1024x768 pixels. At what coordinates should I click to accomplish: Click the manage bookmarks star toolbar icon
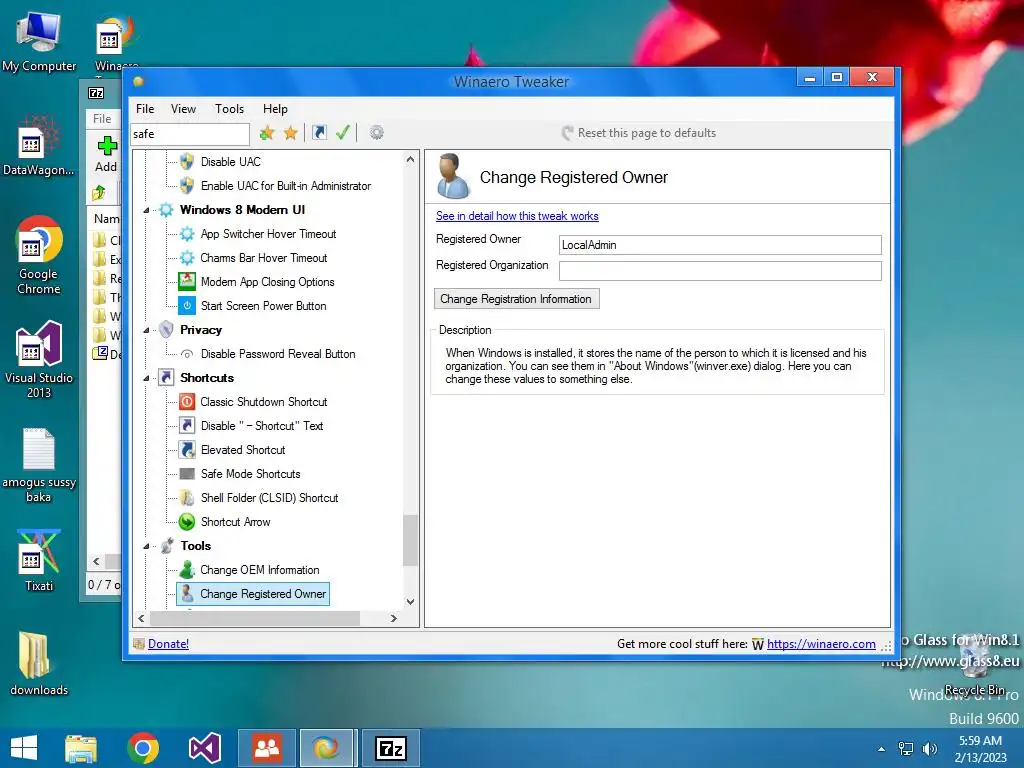pos(291,133)
